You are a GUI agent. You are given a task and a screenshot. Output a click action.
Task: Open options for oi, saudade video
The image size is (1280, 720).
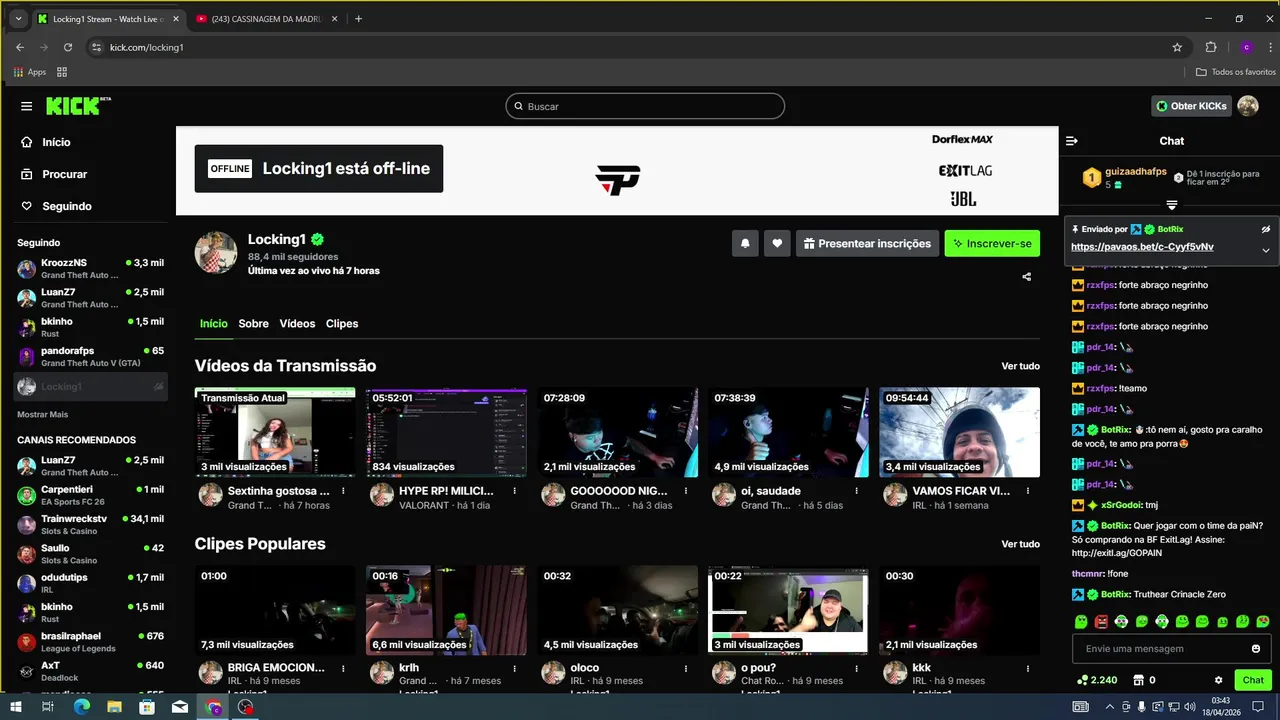pos(857,491)
